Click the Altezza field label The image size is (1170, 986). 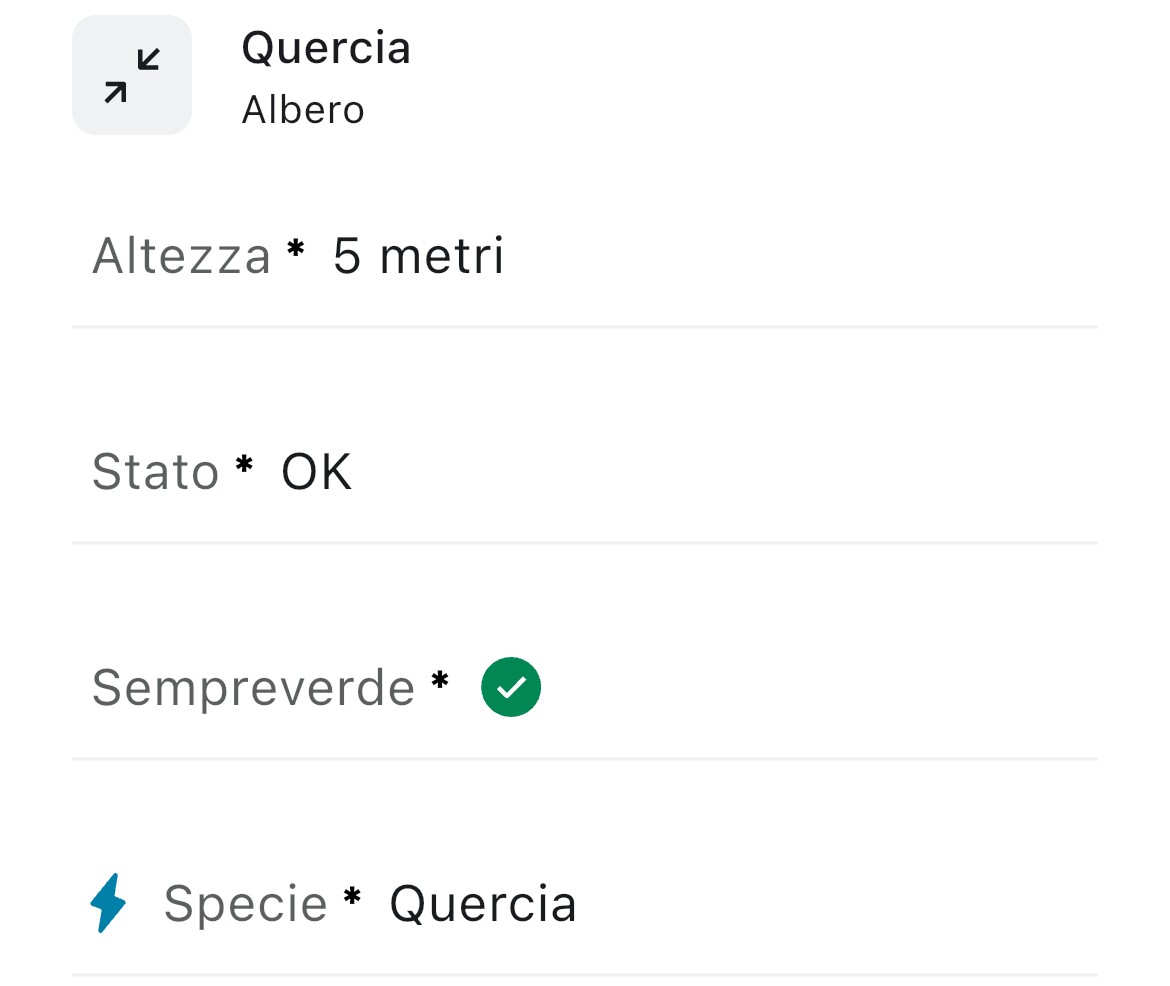(x=181, y=256)
